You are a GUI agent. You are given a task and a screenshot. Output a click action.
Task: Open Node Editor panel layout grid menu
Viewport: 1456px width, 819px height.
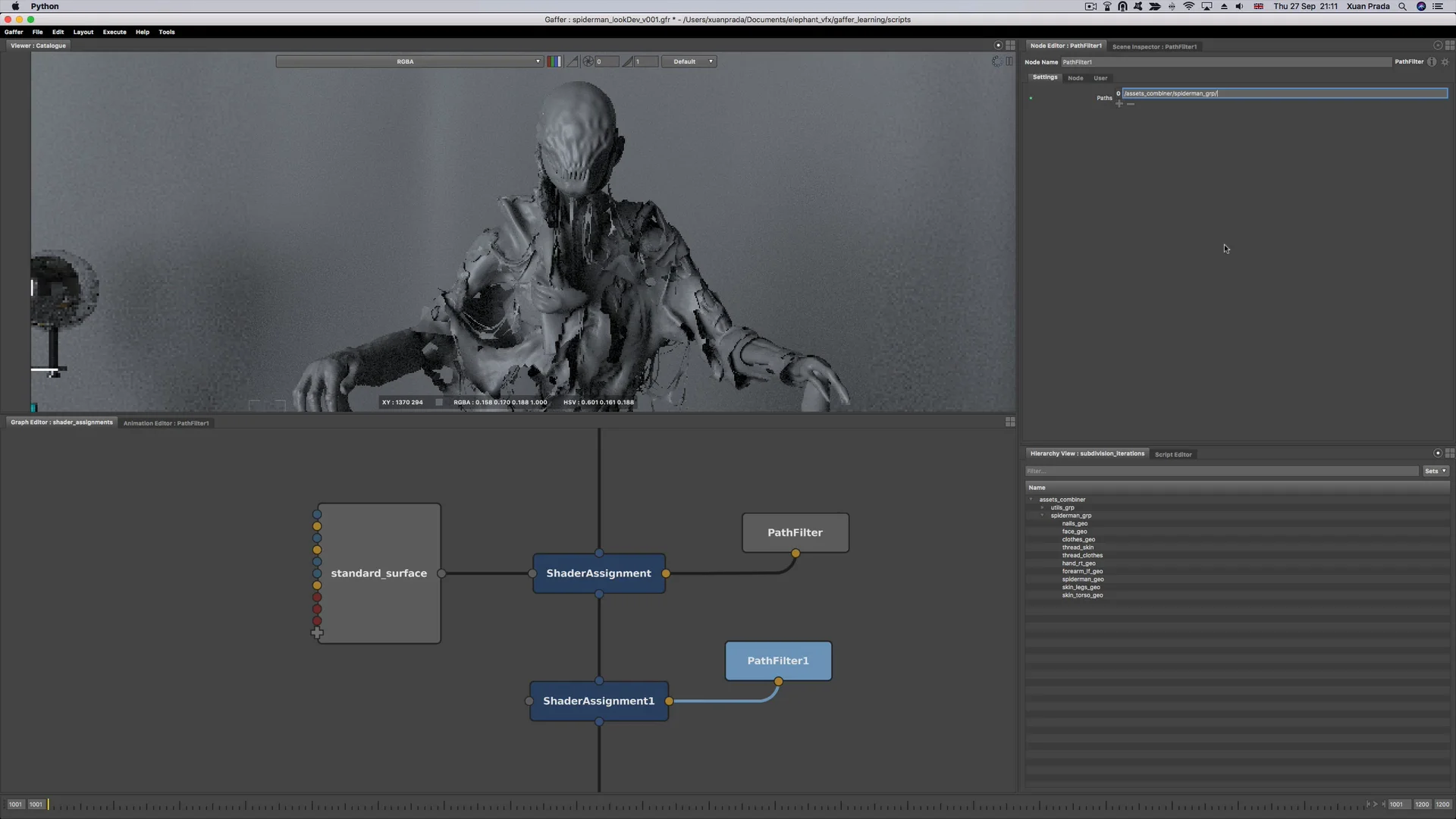click(1450, 45)
